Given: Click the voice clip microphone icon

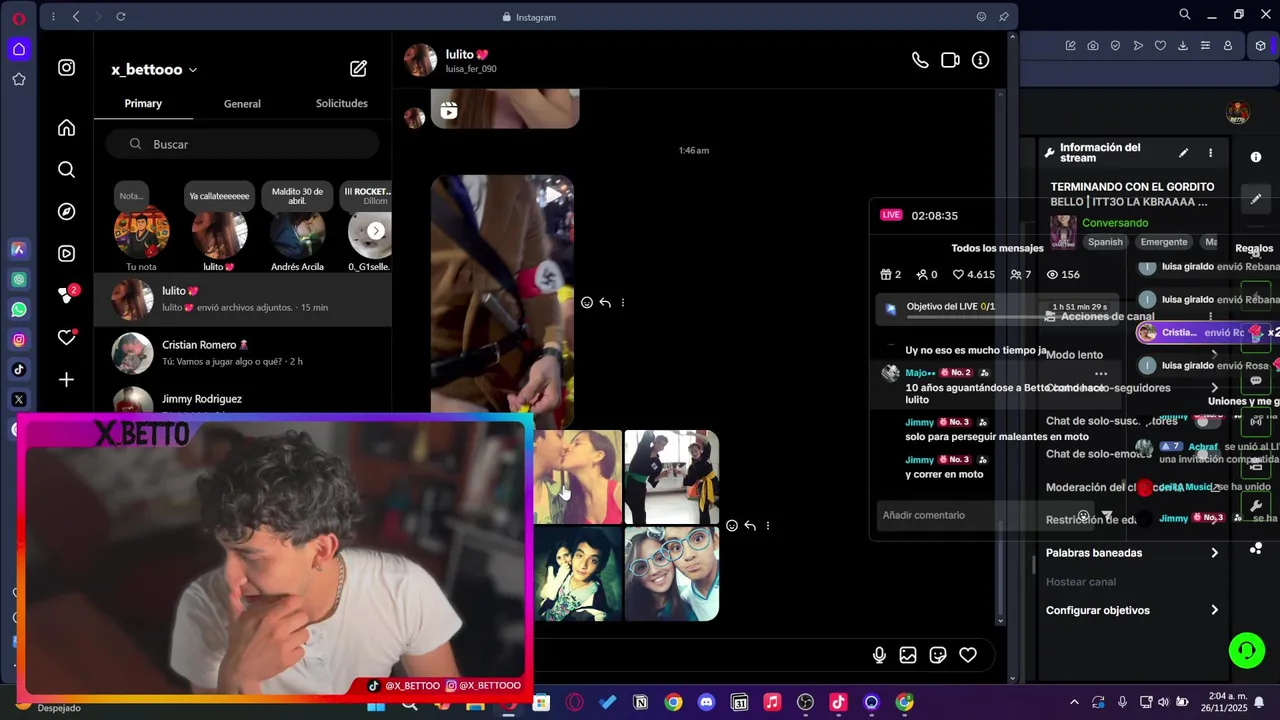Looking at the screenshot, I should pyautogui.click(x=879, y=655).
